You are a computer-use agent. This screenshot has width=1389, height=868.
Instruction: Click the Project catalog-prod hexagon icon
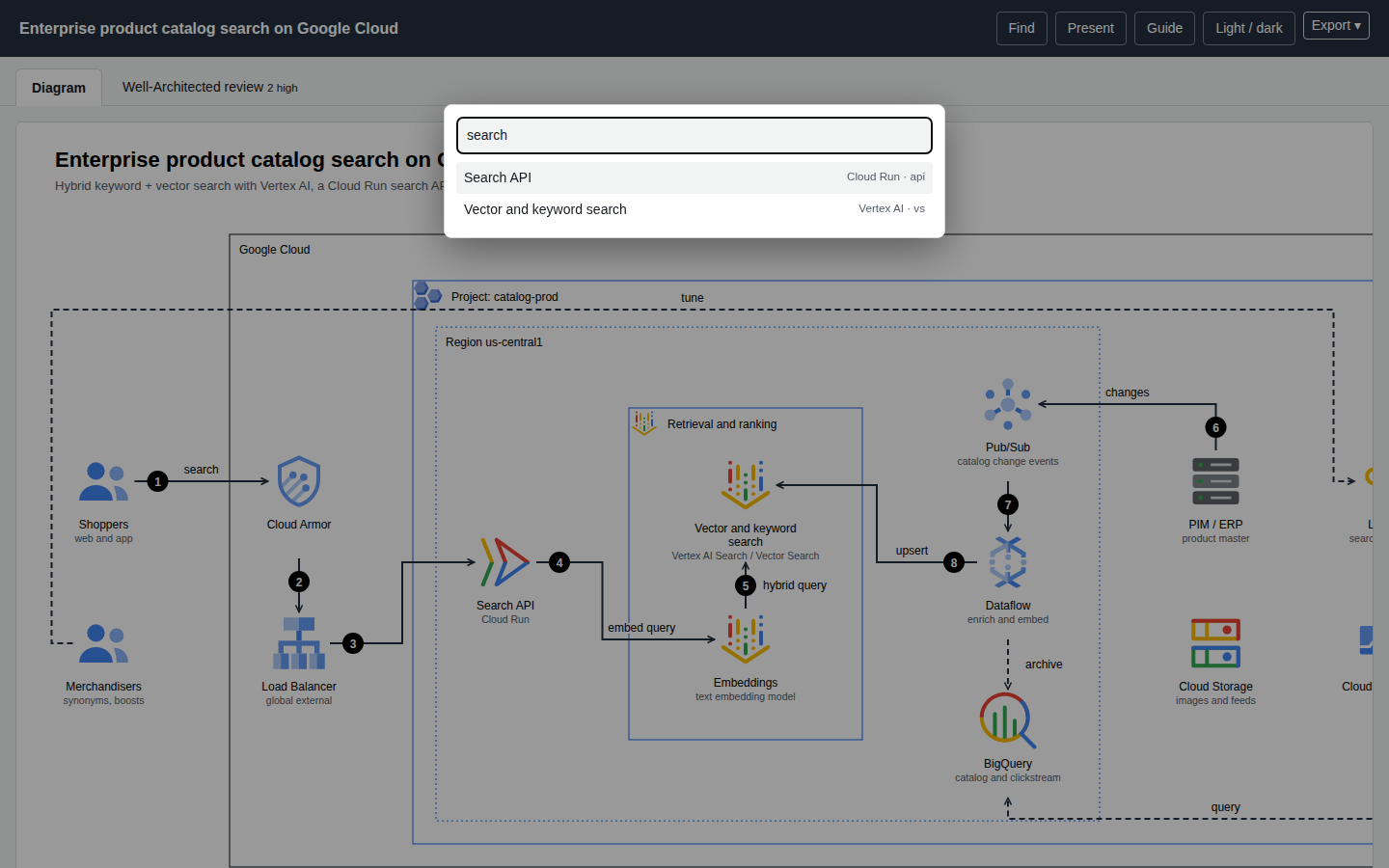427,295
